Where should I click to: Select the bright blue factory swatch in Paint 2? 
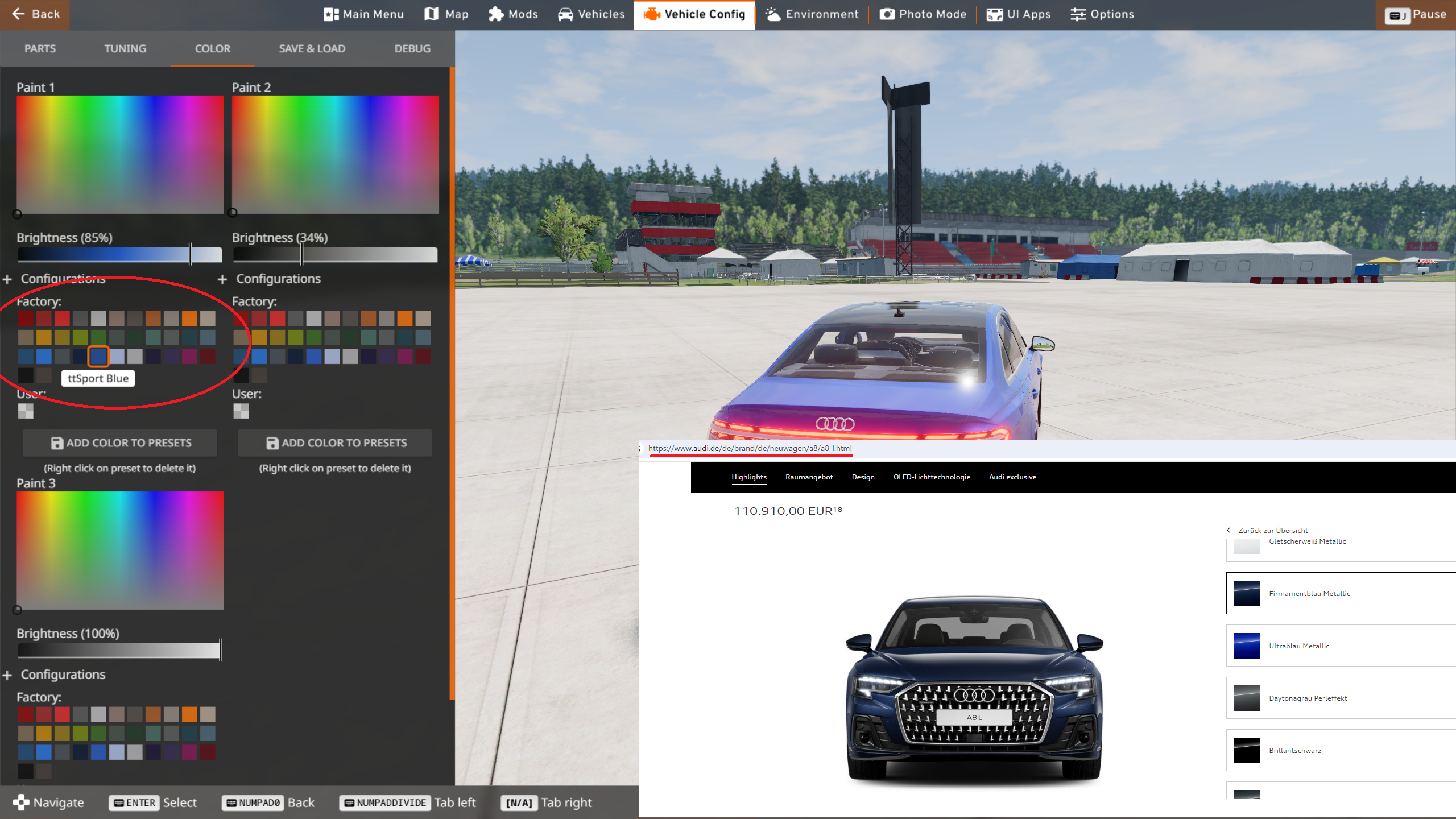click(x=259, y=357)
